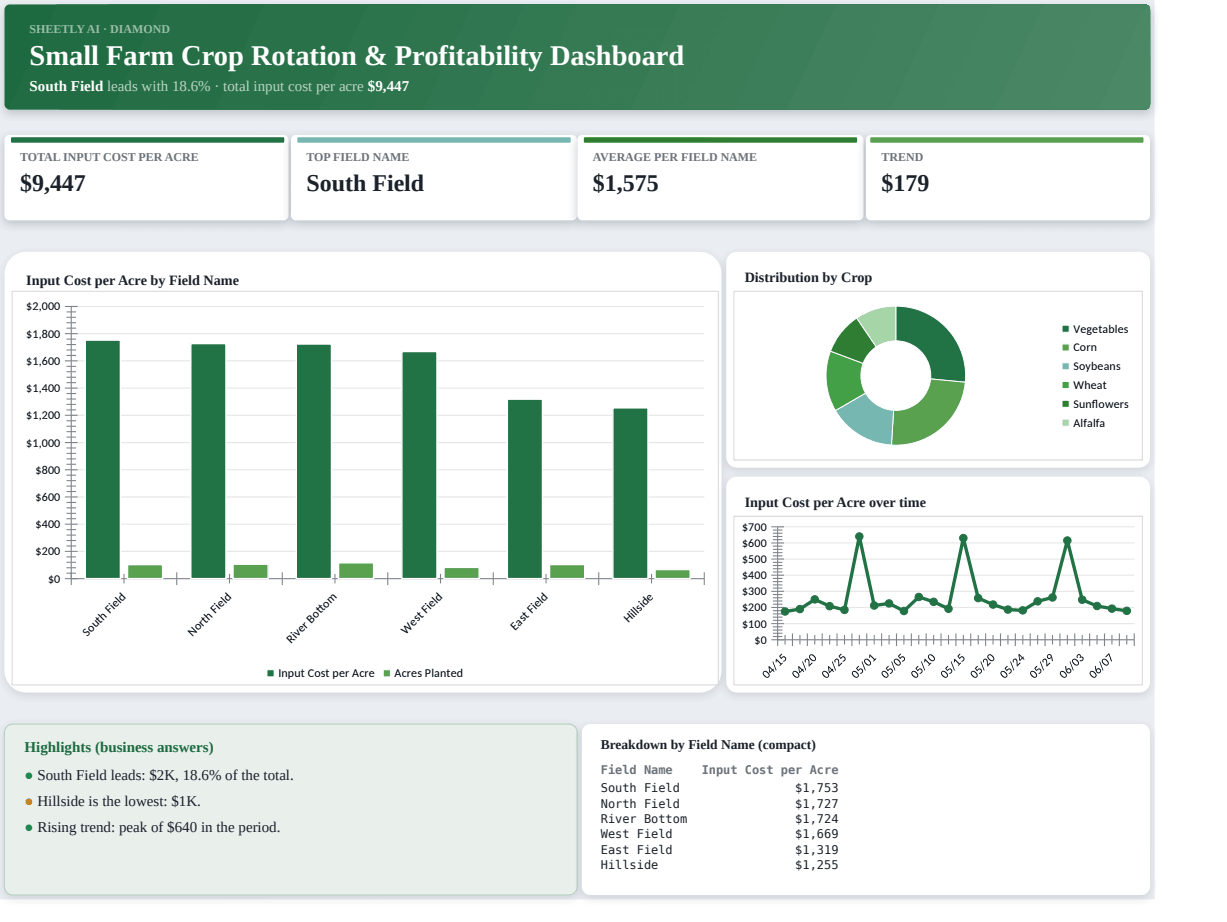This screenshot has height=922, width=1227.
Task: Click the River Bottom $1,724 table row
Action: tap(719, 819)
